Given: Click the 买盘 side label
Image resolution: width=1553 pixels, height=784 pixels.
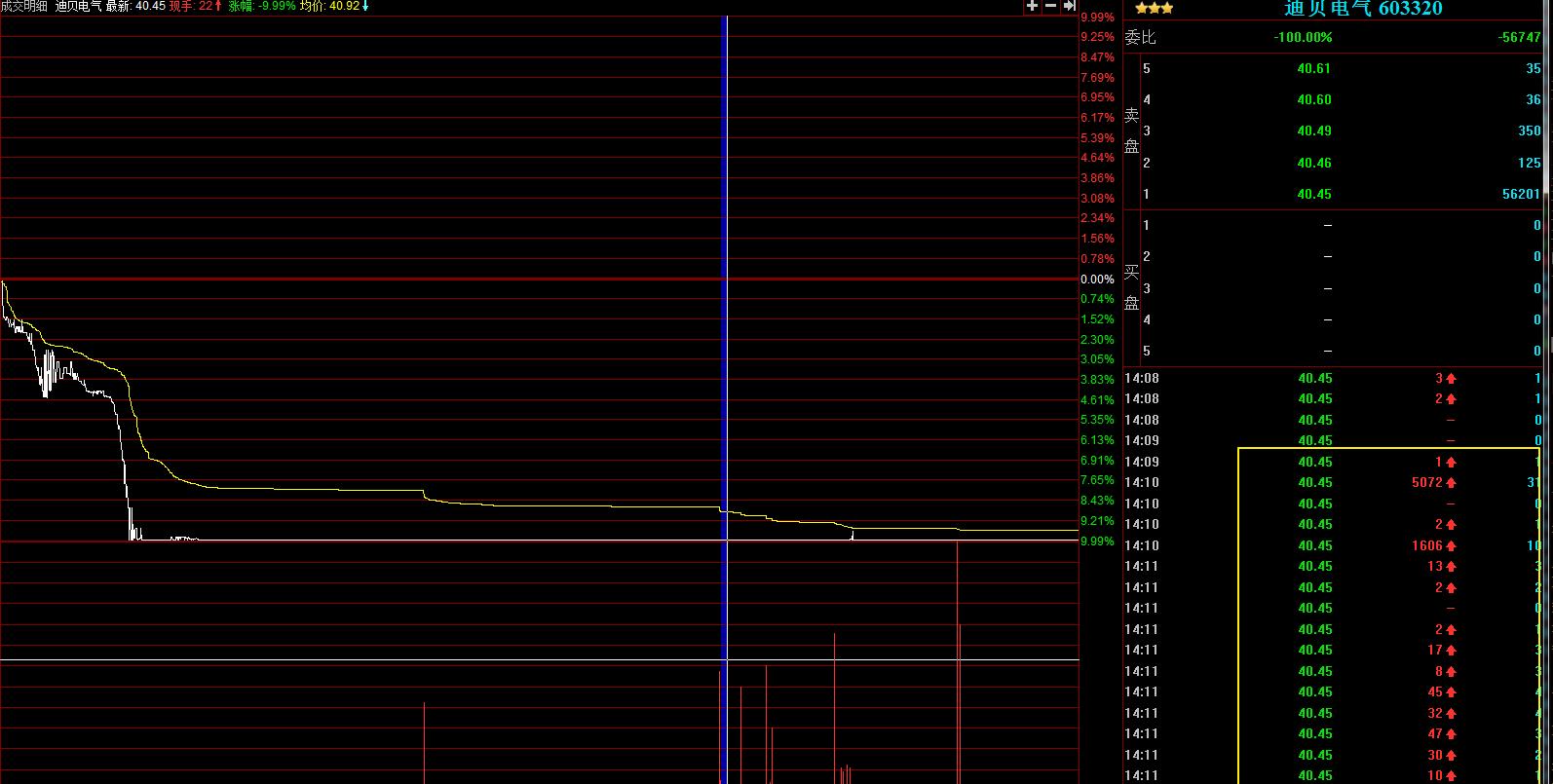Looking at the screenshot, I should [1132, 287].
